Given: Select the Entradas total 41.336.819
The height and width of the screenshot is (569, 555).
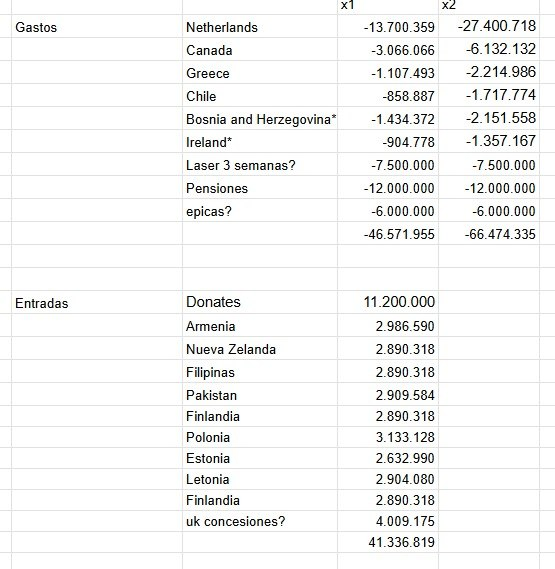Looking at the screenshot, I should pos(388,542).
